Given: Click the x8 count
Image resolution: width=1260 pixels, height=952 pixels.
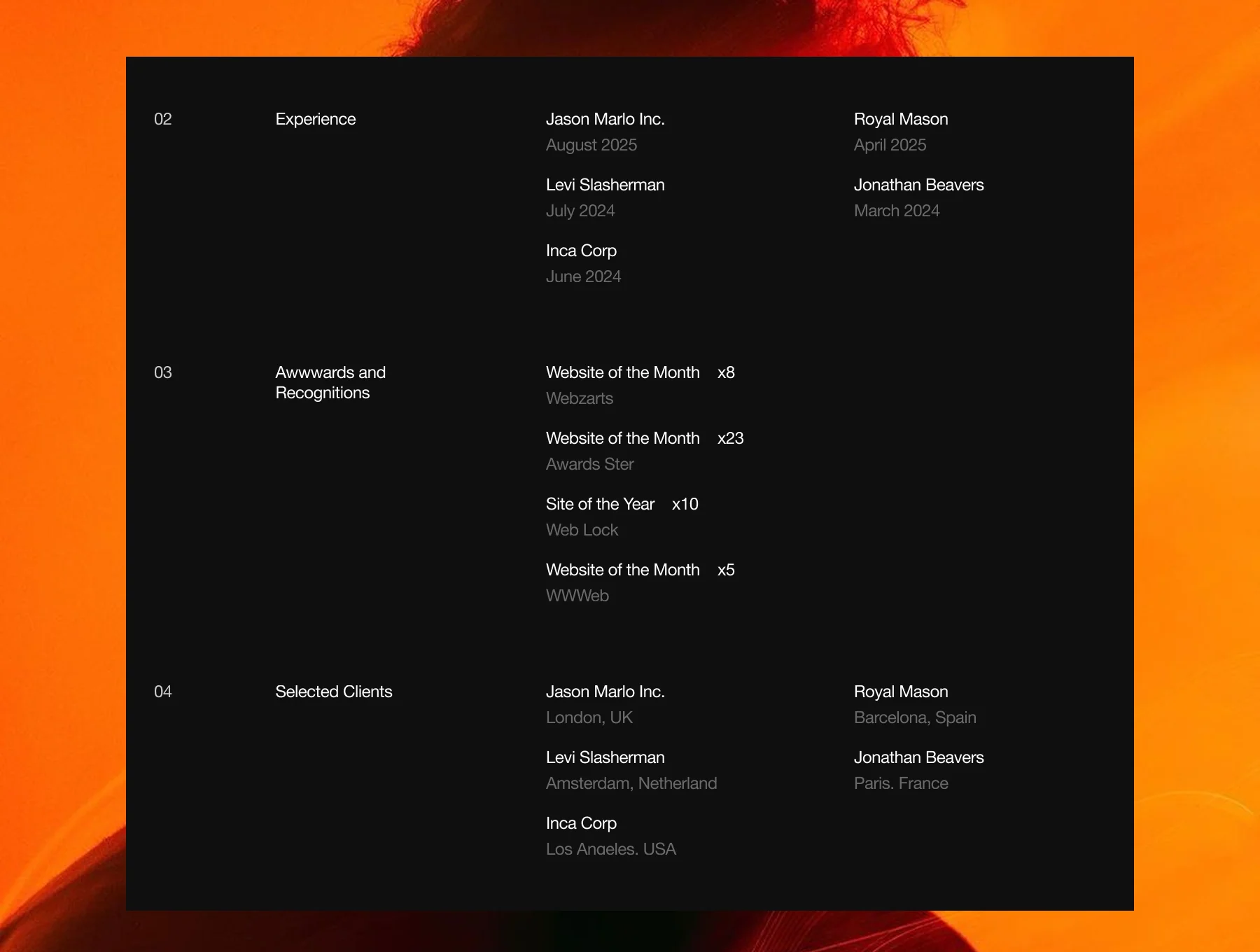Looking at the screenshot, I should (726, 372).
